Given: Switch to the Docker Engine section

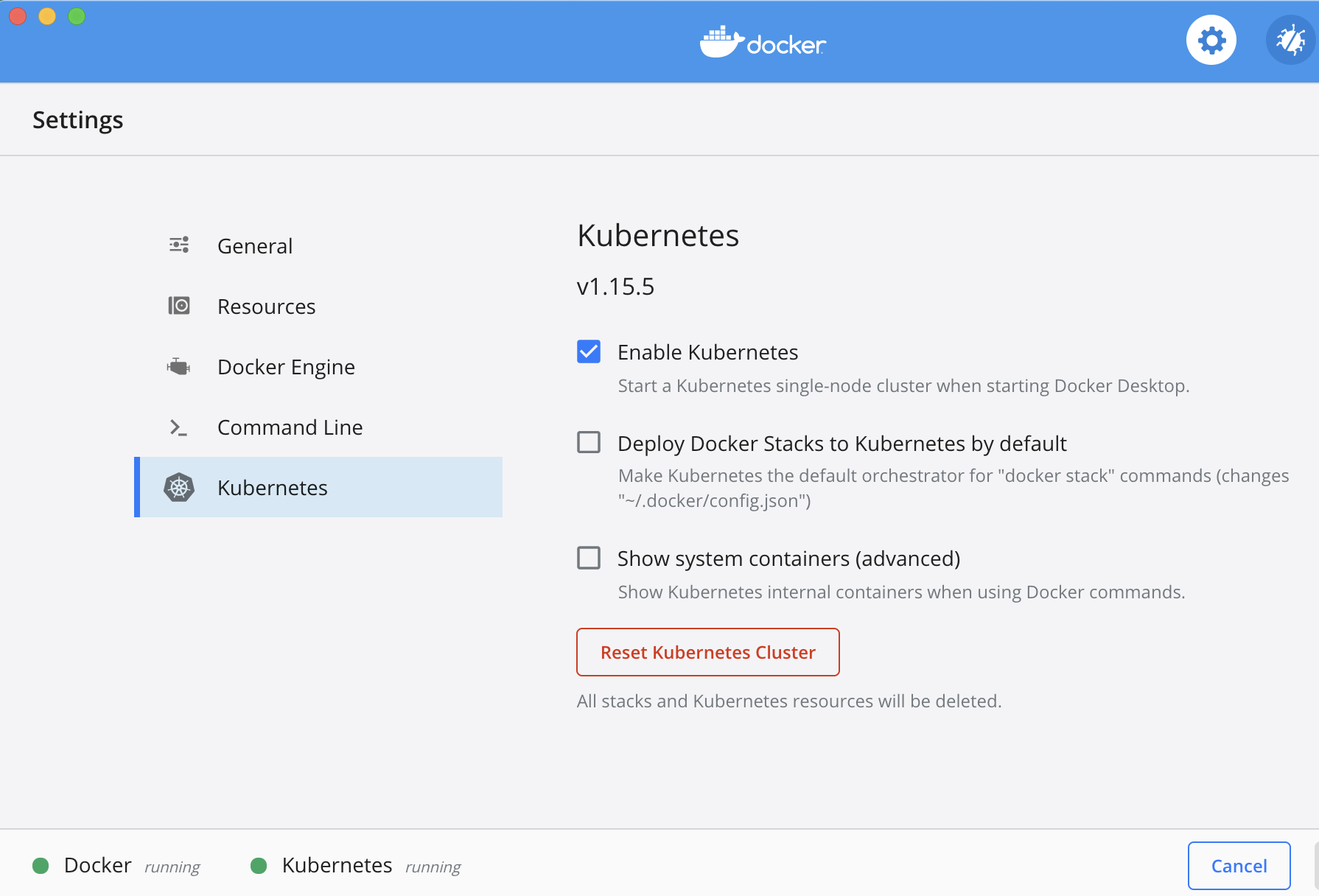Looking at the screenshot, I should coord(318,366).
